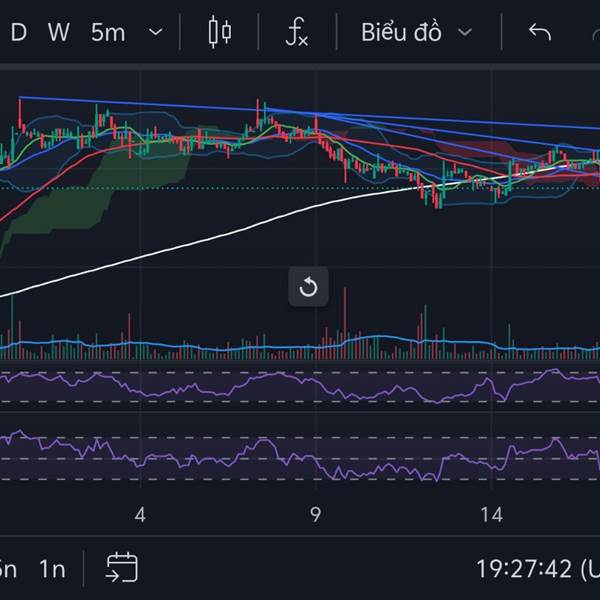Open the go-to-date calendar icon
This screenshot has height=600, width=600.
[122, 567]
